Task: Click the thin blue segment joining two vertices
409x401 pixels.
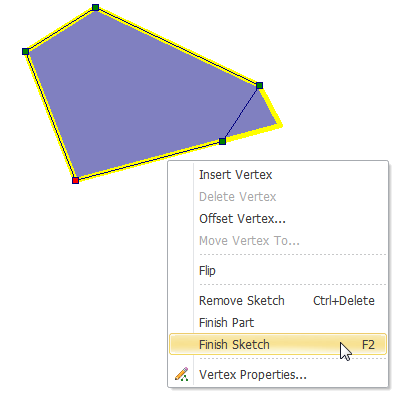Action: pyautogui.click(x=241, y=113)
